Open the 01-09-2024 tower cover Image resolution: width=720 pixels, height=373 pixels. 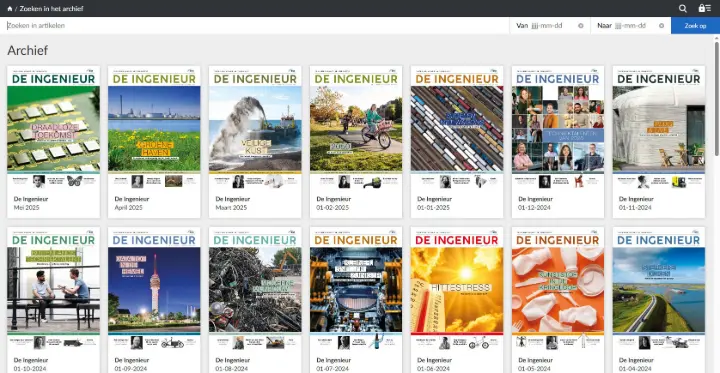click(x=154, y=288)
